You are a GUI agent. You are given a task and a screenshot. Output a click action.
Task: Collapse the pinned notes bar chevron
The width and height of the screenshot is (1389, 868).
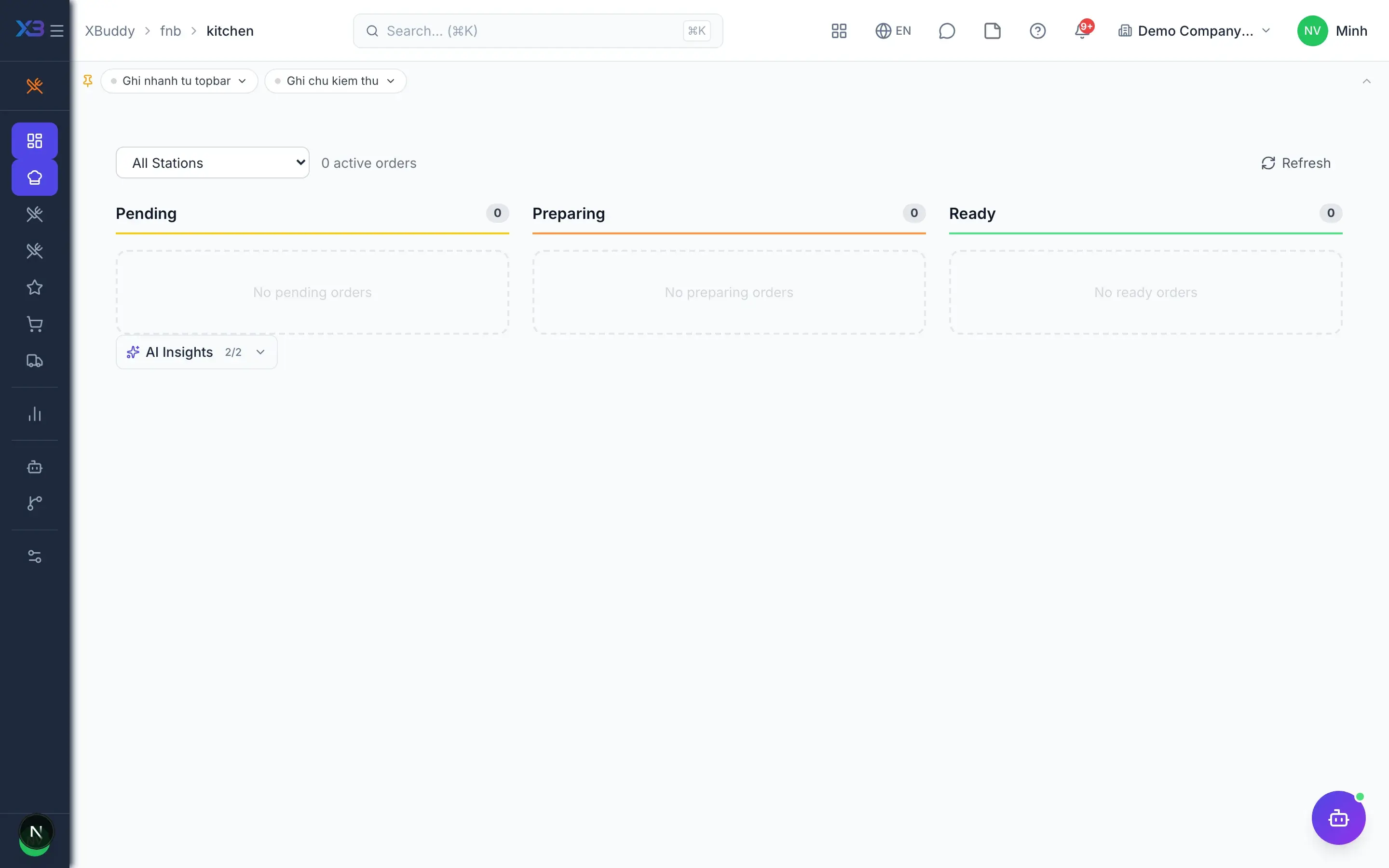click(1366, 81)
